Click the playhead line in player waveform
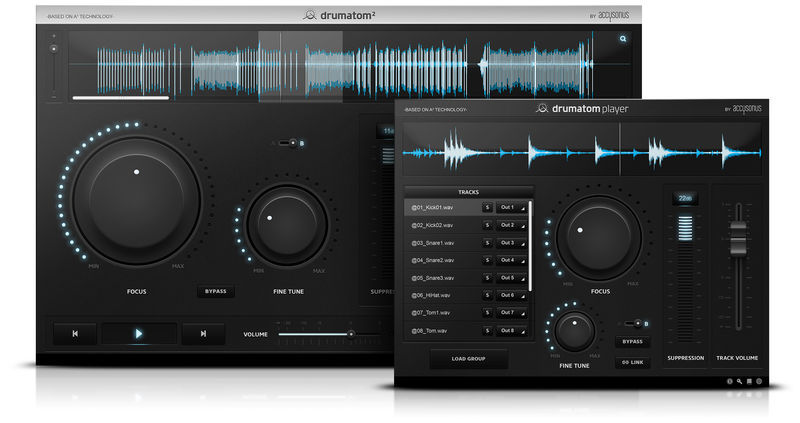The height and width of the screenshot is (423, 800). coord(620,149)
